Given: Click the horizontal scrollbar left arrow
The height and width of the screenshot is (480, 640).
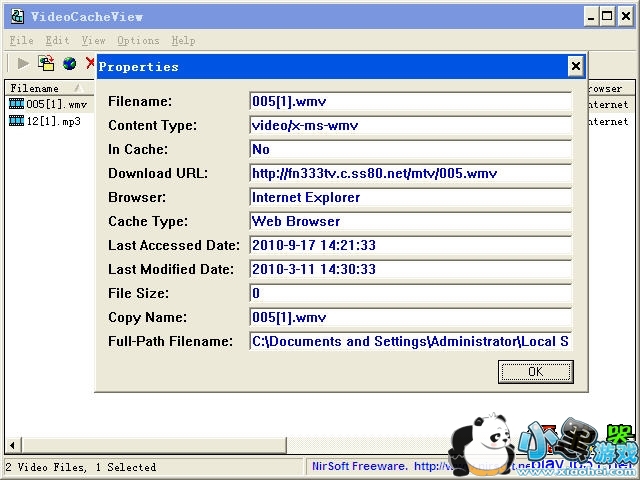Looking at the screenshot, I should coord(12,445).
